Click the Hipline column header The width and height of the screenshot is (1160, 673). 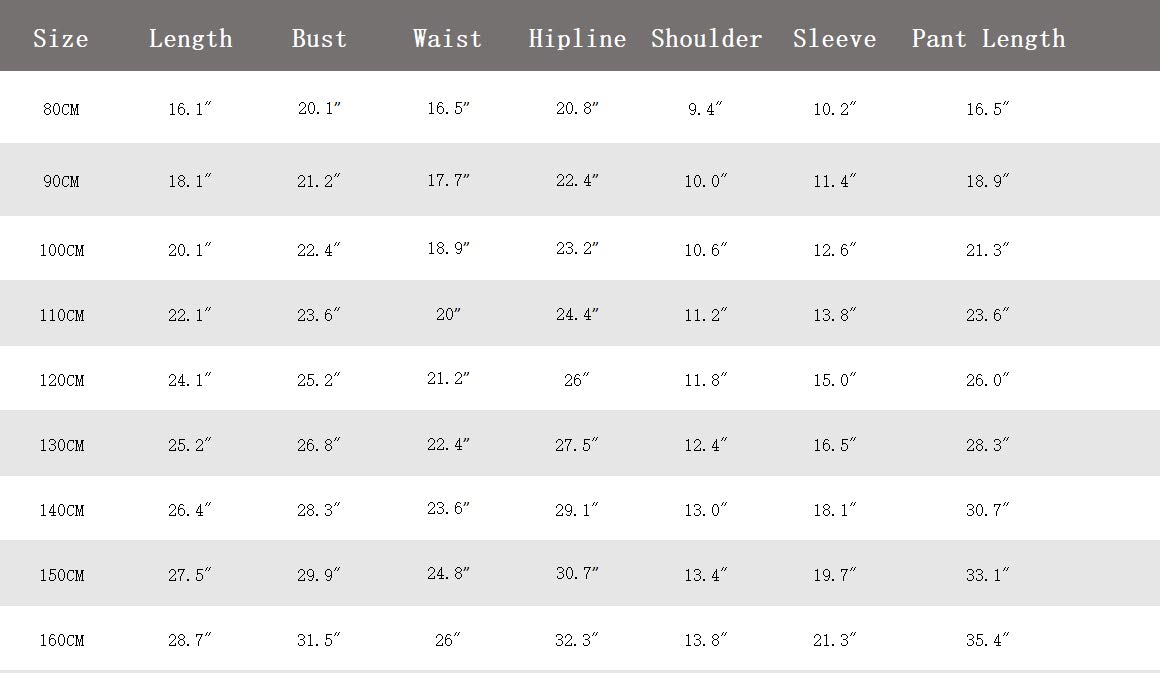577,39
